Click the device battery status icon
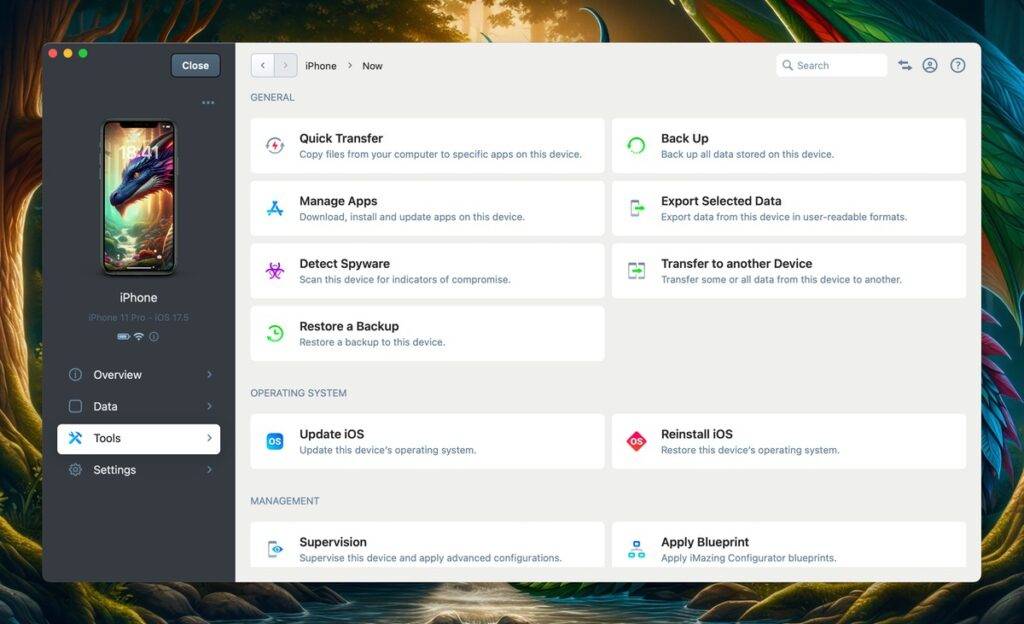The image size is (1024, 624). pos(123,337)
